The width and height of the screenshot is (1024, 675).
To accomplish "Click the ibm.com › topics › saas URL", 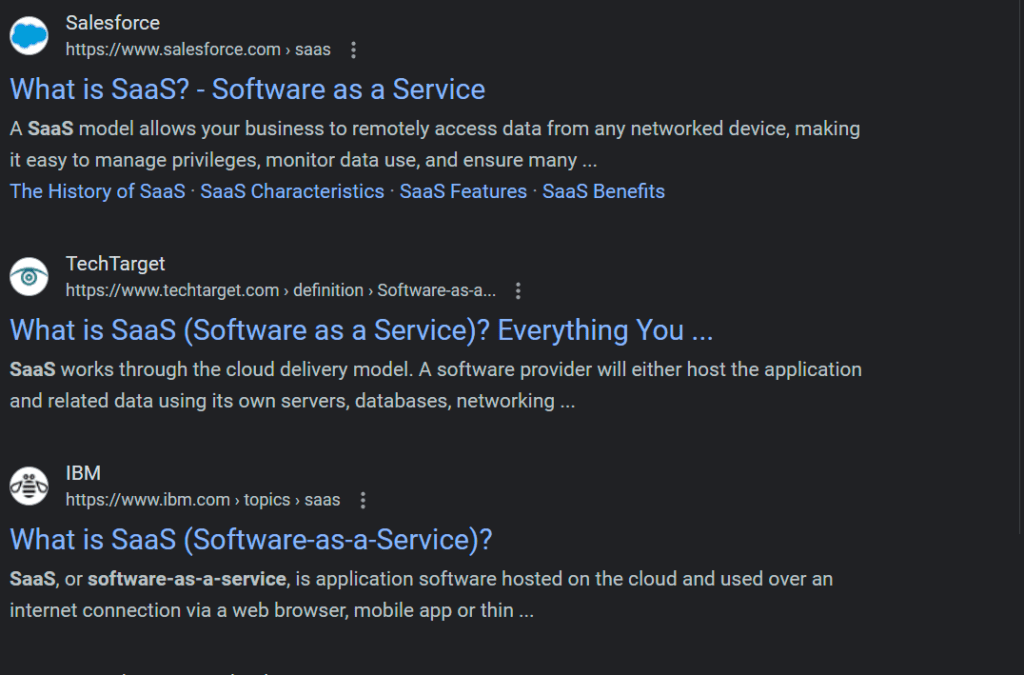I will click(x=203, y=500).
